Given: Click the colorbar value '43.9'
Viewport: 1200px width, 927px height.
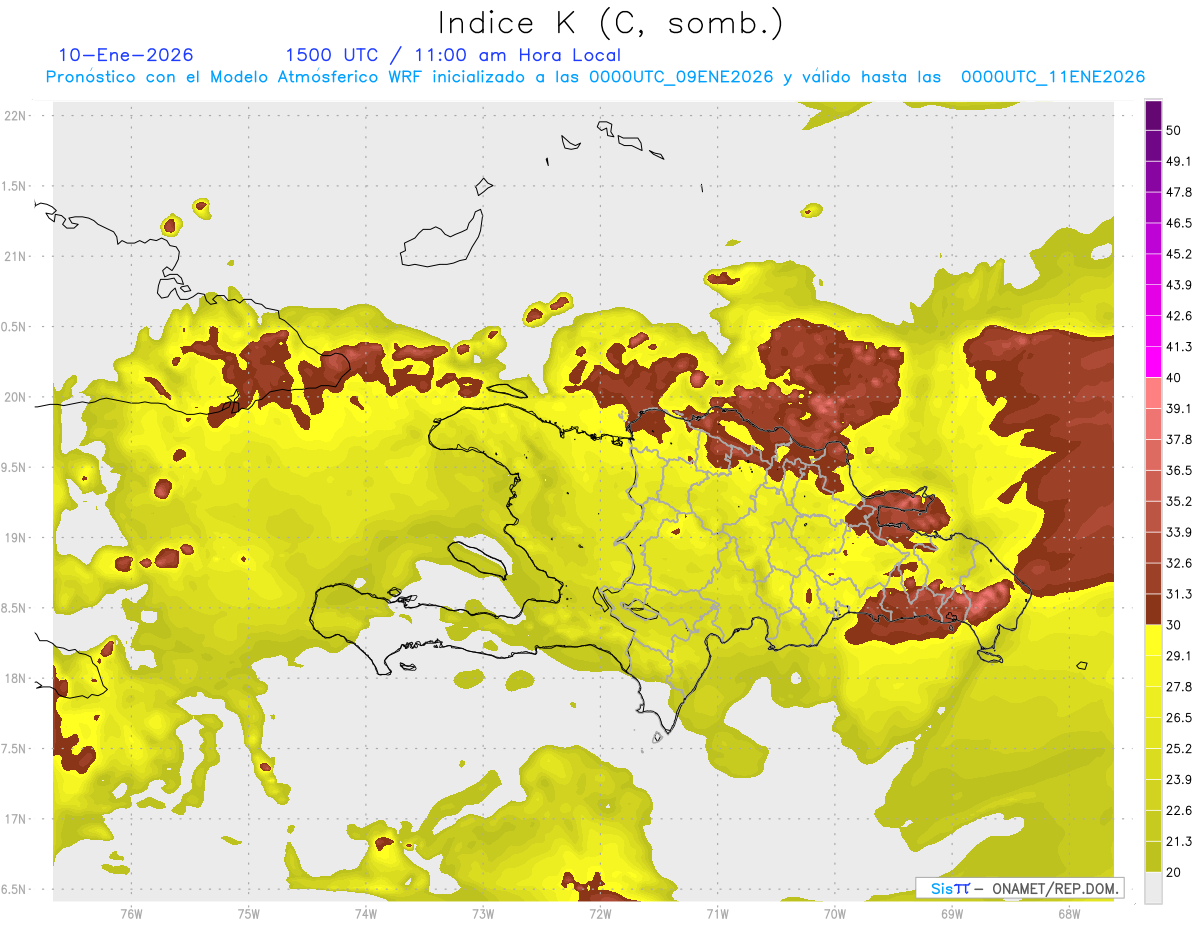Looking at the screenshot, I should [x=1179, y=285].
